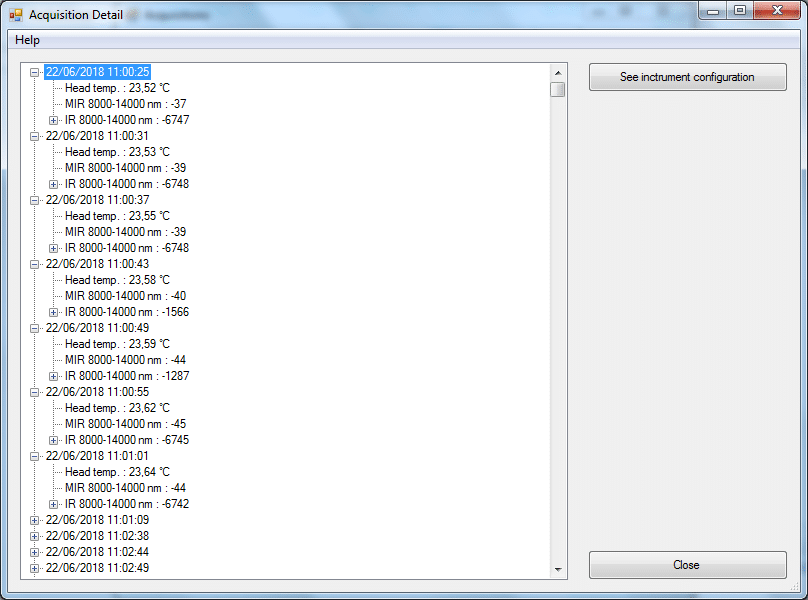Collapse the 22/06/2018 11:00:25 acquisition node
The width and height of the screenshot is (808, 600).
point(35,72)
